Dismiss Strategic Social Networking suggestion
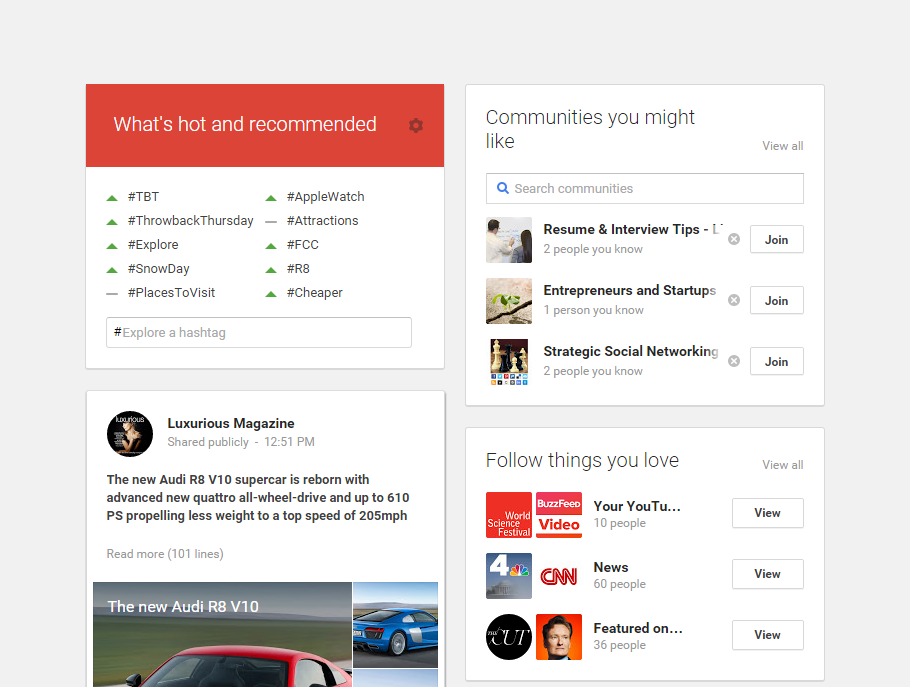The width and height of the screenshot is (910, 687). point(734,361)
